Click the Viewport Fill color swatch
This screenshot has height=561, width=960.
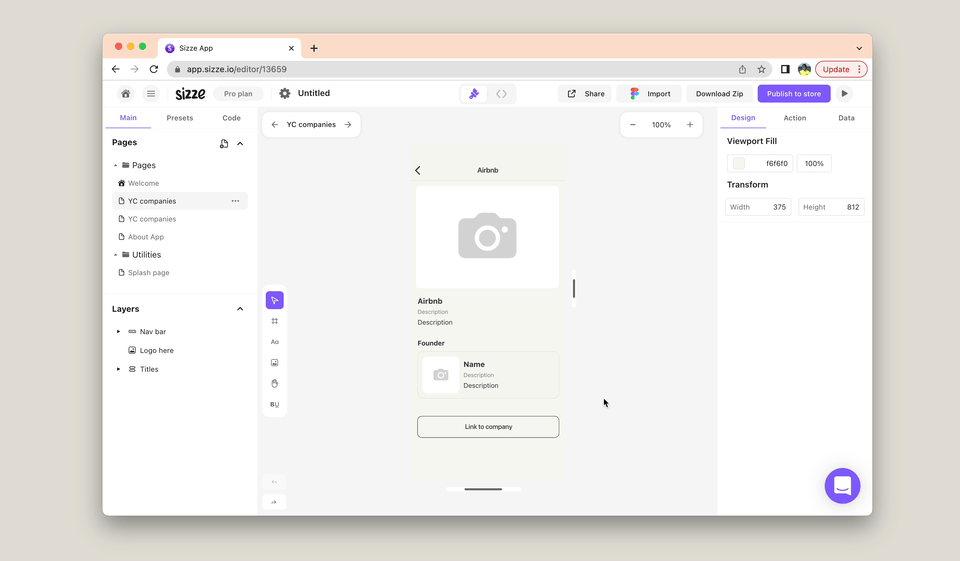point(739,164)
